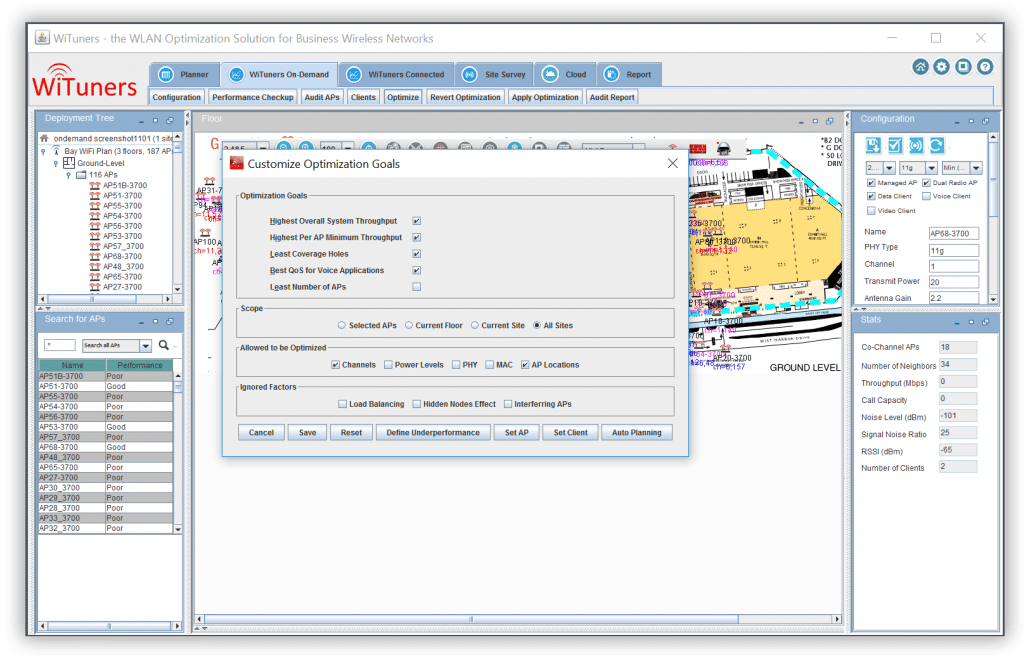1030x659 pixels.
Task: Toggle the Least Coverage Holes checkbox
Action: (416, 254)
